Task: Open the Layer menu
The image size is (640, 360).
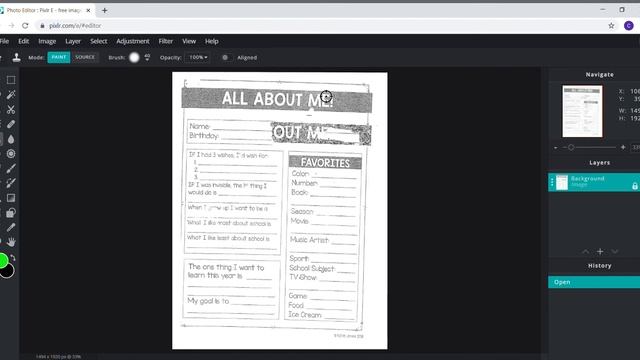Action: 73,41
